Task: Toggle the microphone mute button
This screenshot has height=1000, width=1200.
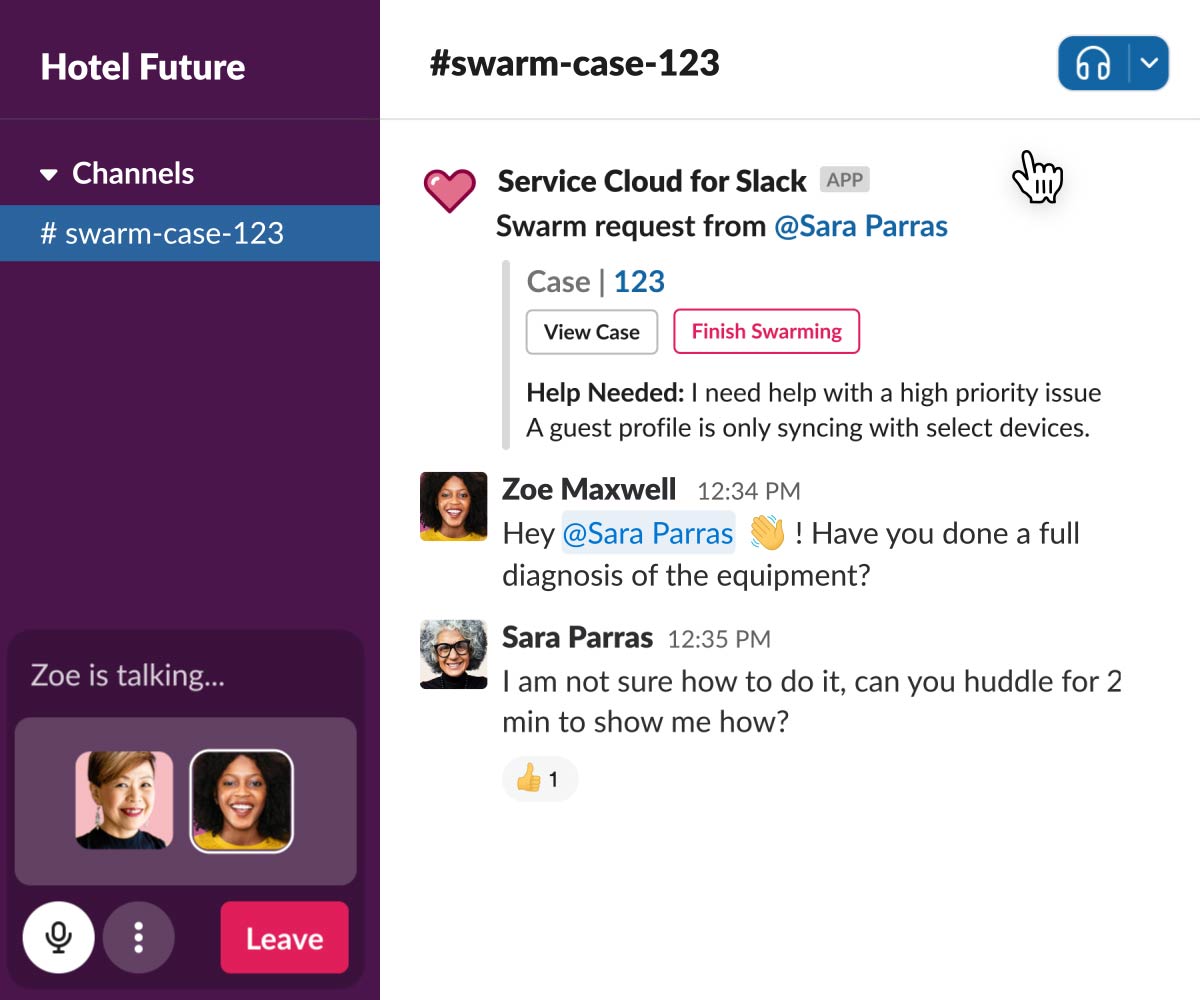Action: pos(59,938)
